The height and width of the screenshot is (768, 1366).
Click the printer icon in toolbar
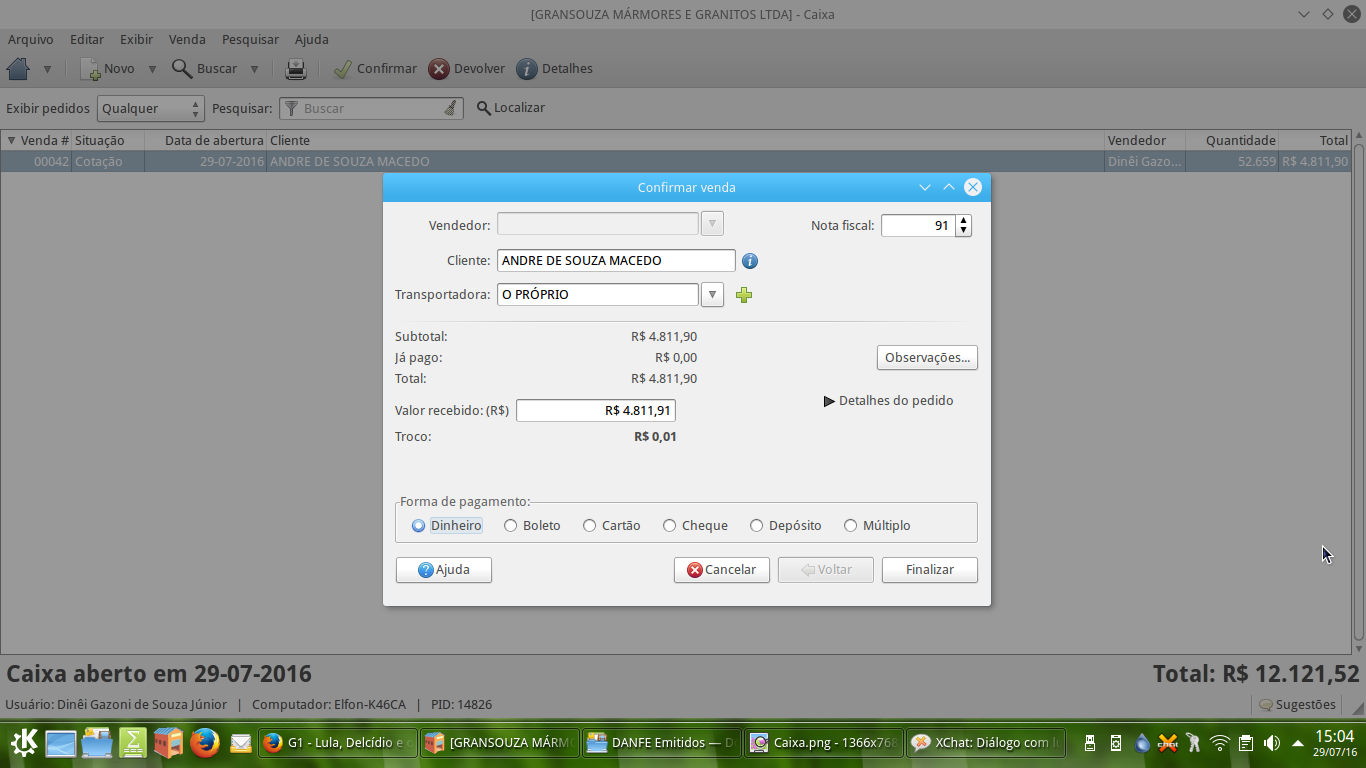[x=296, y=69]
